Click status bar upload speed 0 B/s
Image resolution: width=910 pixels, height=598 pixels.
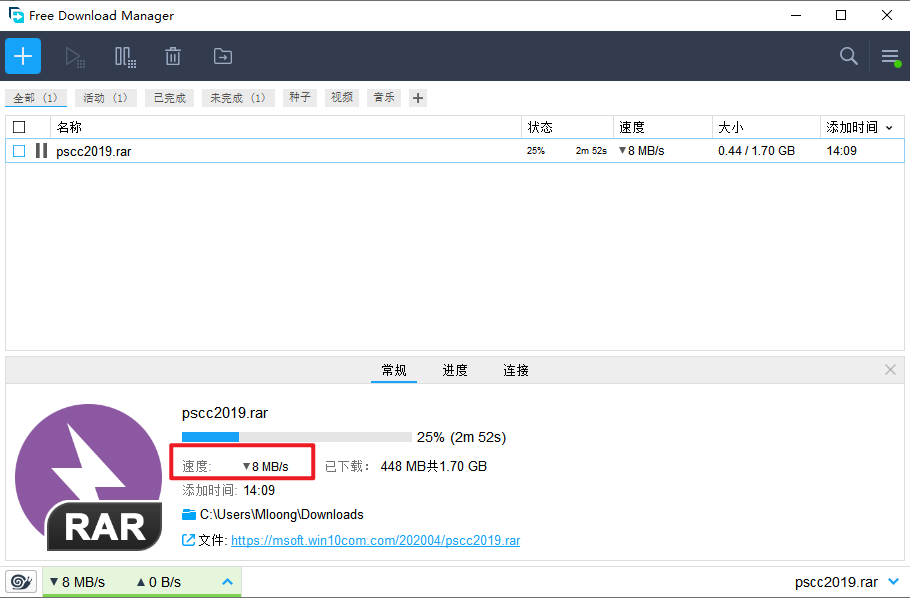tap(159, 582)
